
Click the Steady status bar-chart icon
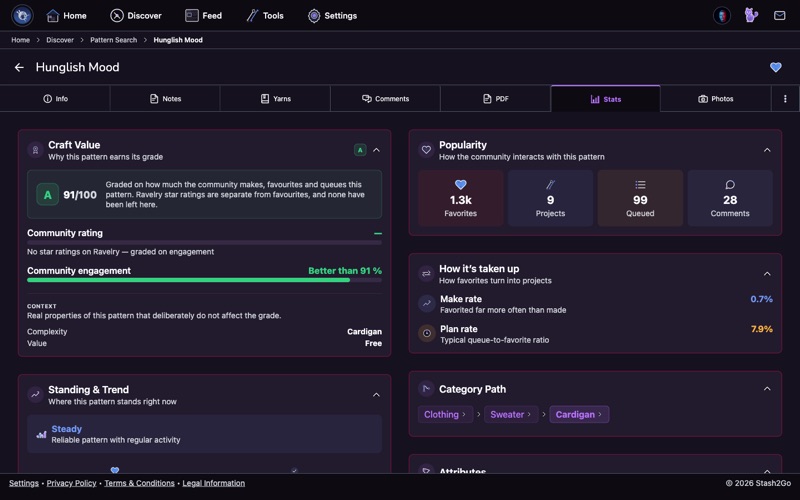tap(41, 435)
